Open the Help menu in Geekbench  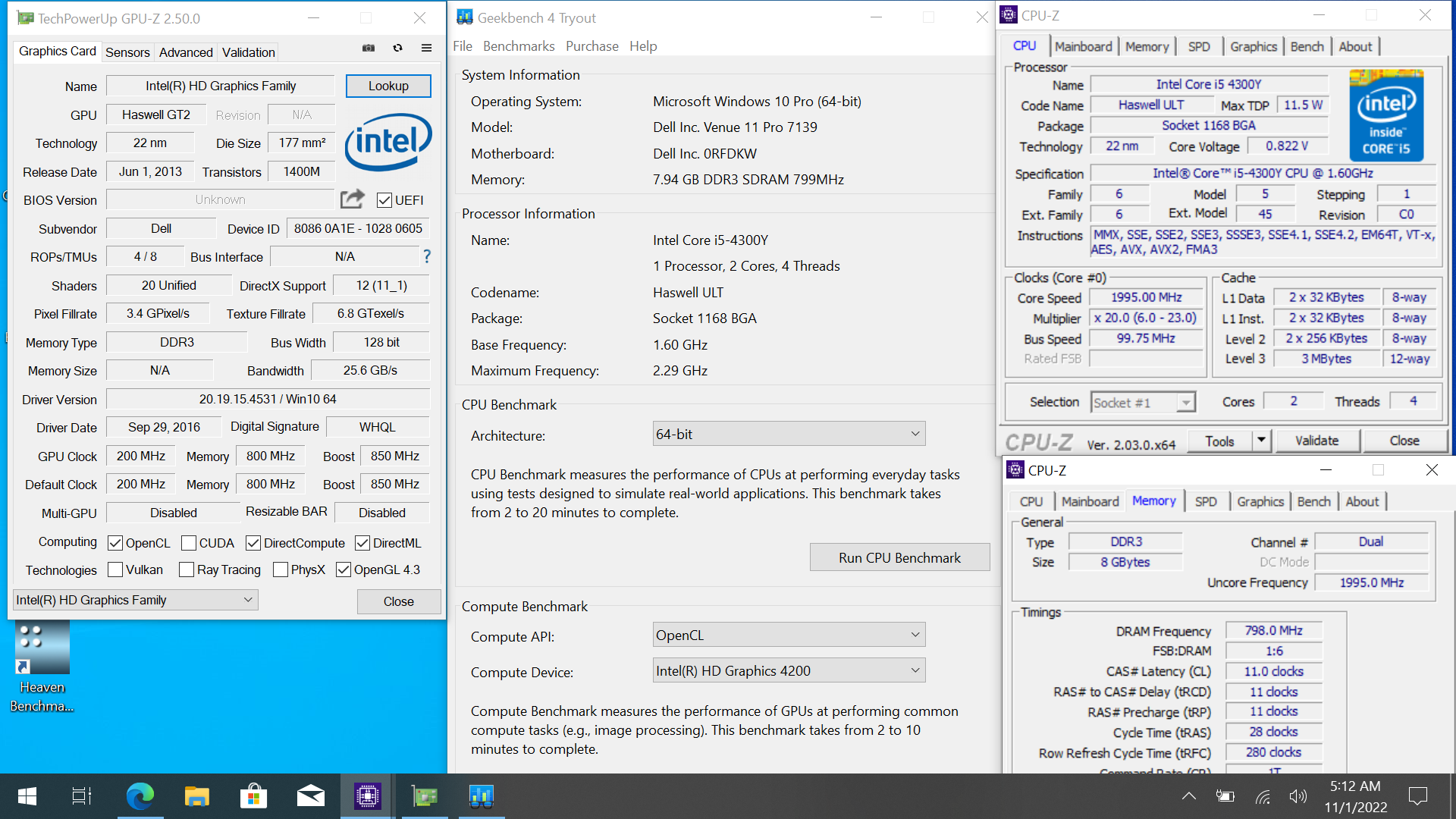[643, 46]
